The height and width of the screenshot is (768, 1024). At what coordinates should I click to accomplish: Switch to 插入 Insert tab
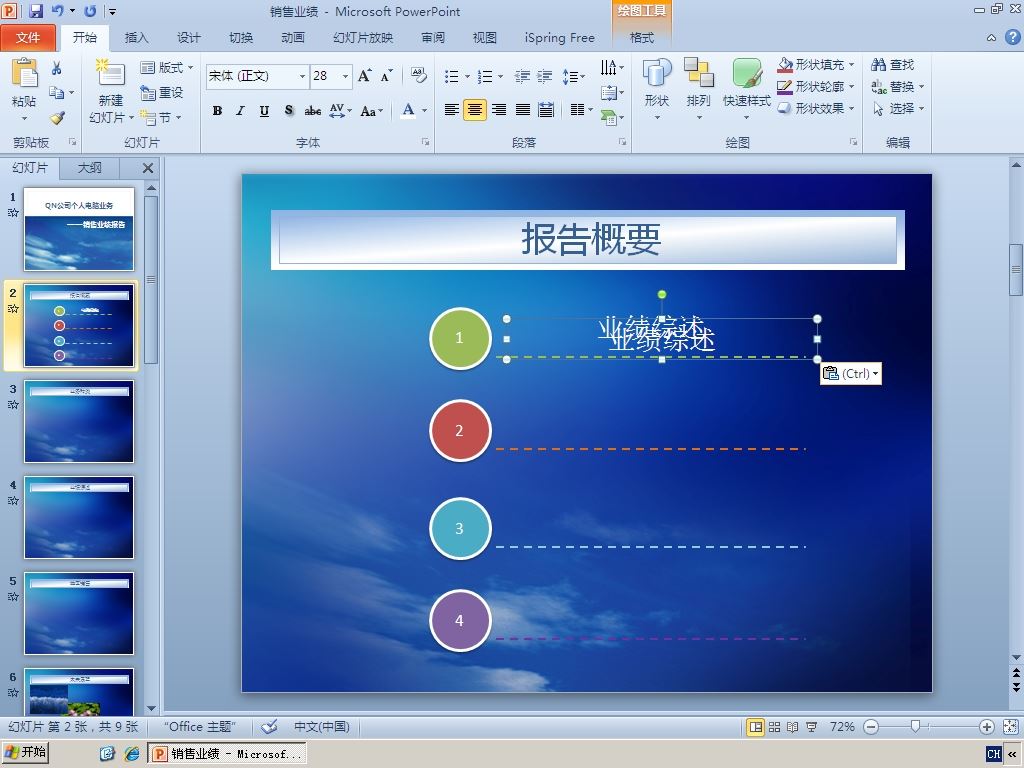(136, 38)
